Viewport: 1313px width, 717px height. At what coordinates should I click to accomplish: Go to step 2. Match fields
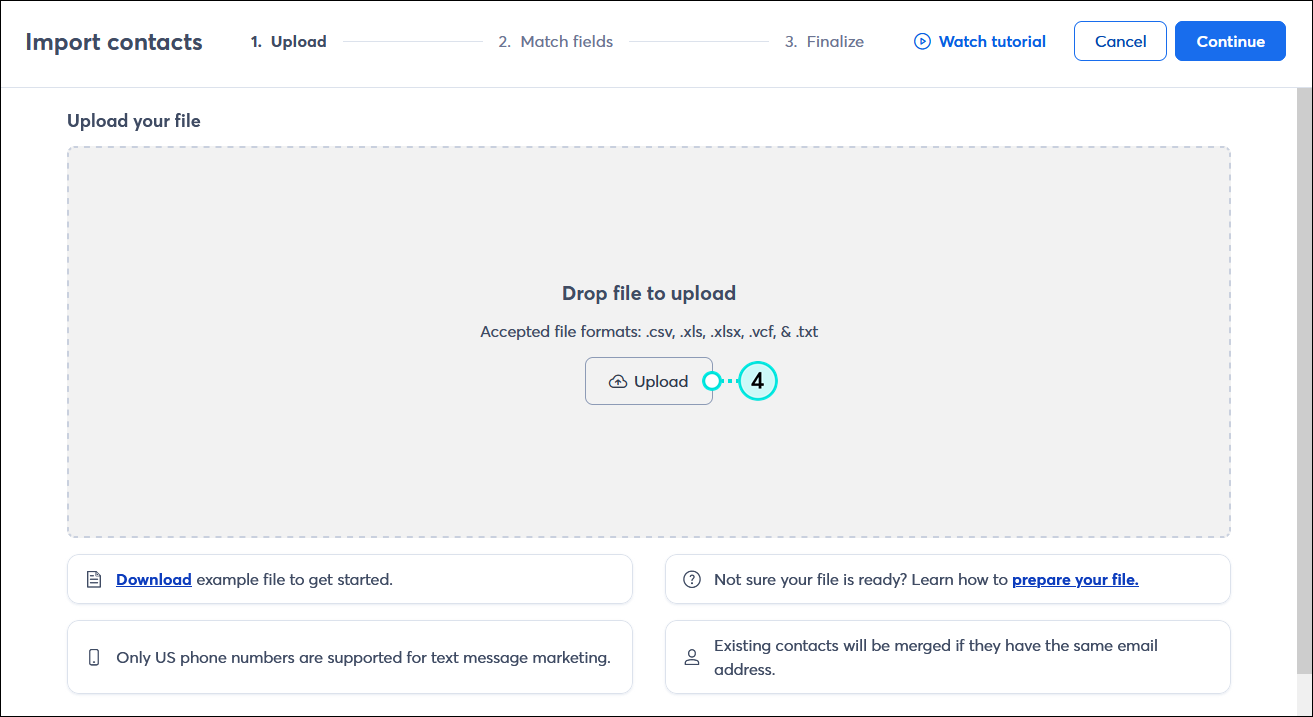pos(556,42)
